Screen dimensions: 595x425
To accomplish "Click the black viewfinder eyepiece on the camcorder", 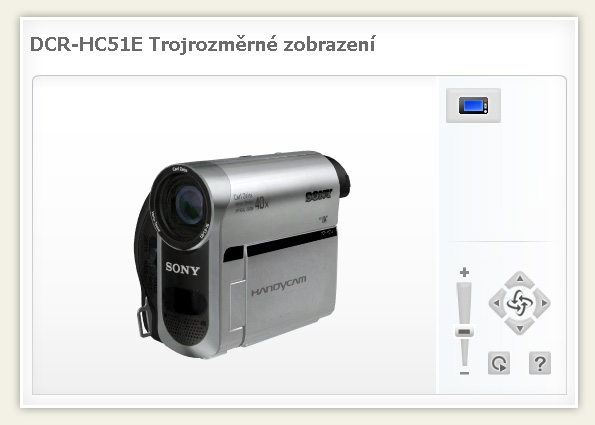I will click(339, 177).
